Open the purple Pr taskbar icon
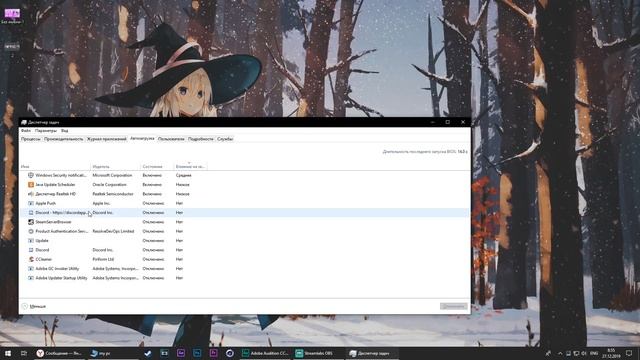 pyautogui.click(x=213, y=353)
